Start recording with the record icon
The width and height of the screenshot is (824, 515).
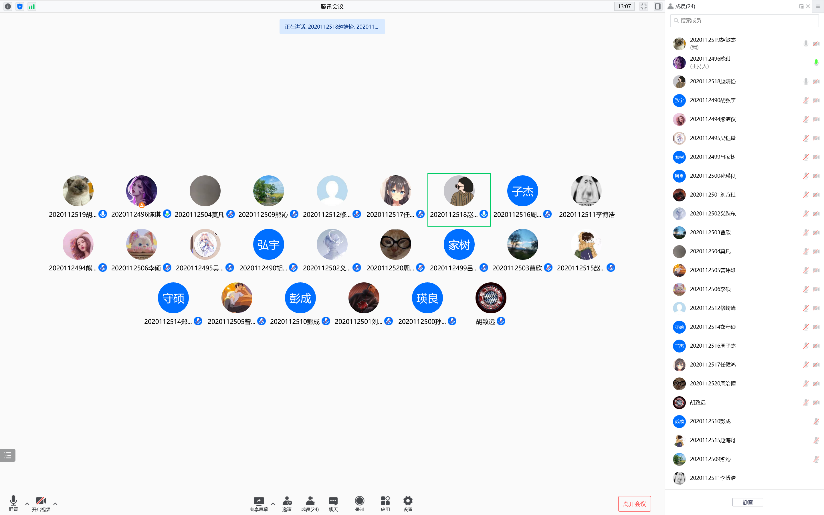pyautogui.click(x=359, y=500)
